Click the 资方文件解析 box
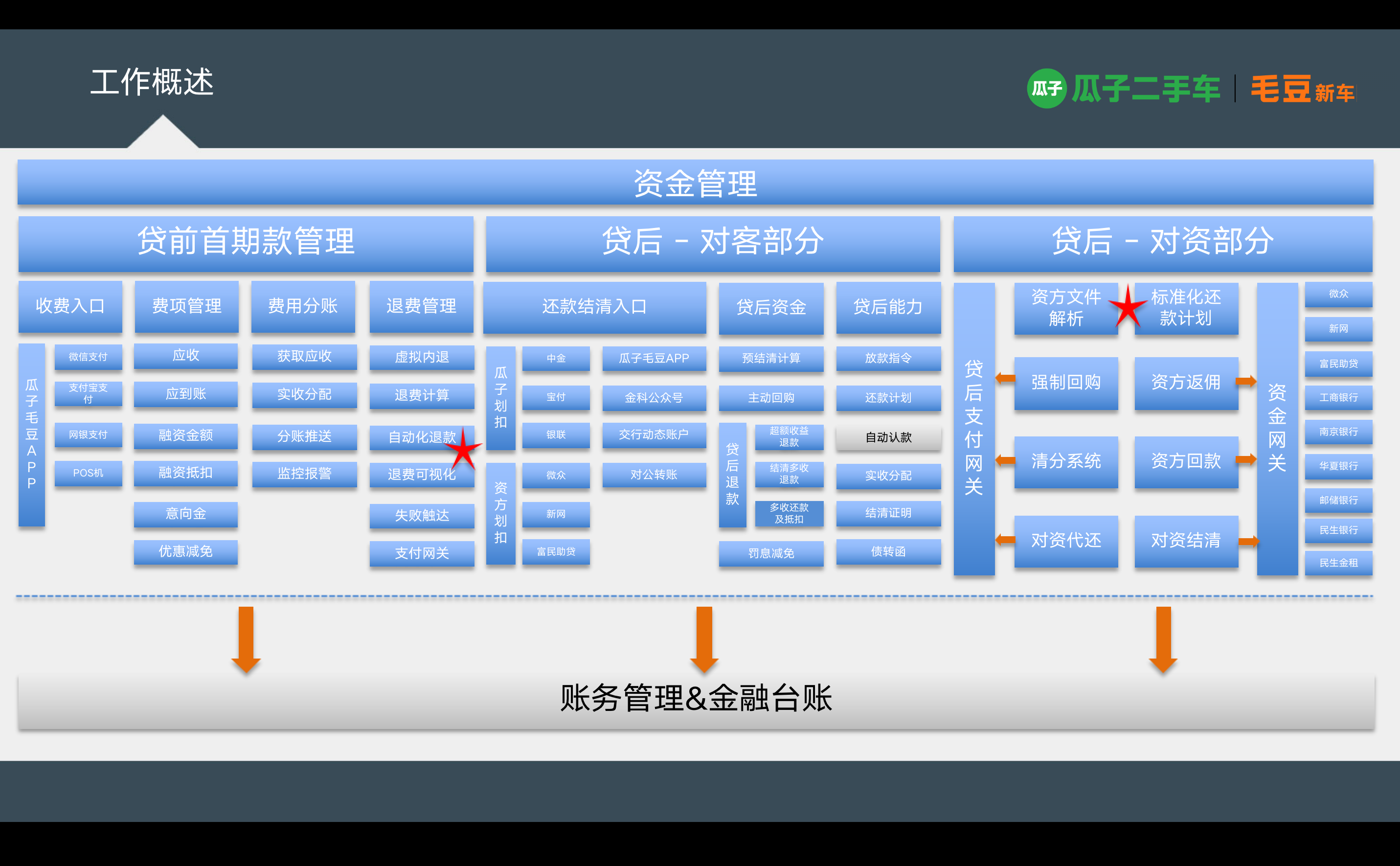Viewport: 1400px width, 866px height. tap(1065, 308)
